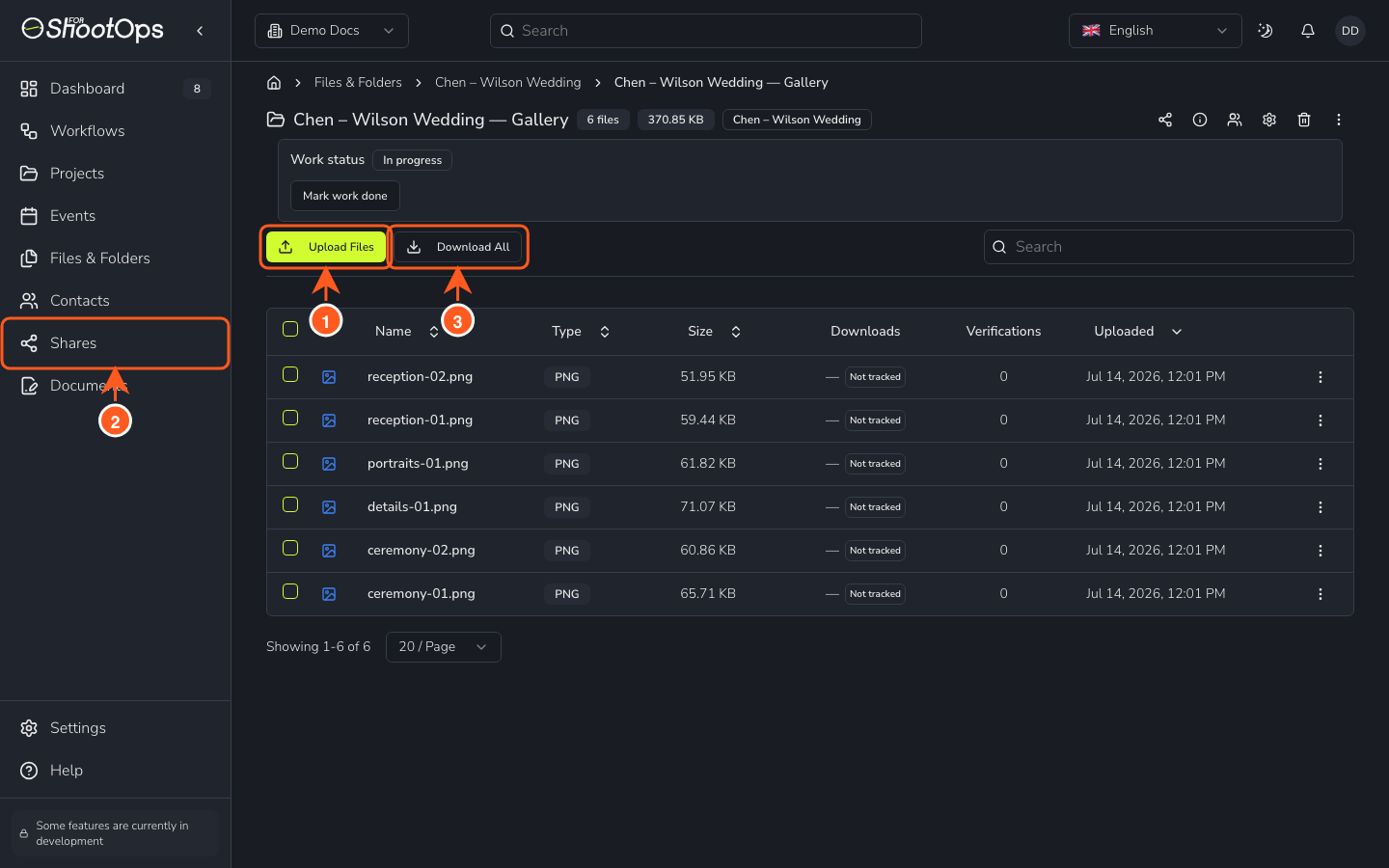Go to home breadcrumb icon

274,83
